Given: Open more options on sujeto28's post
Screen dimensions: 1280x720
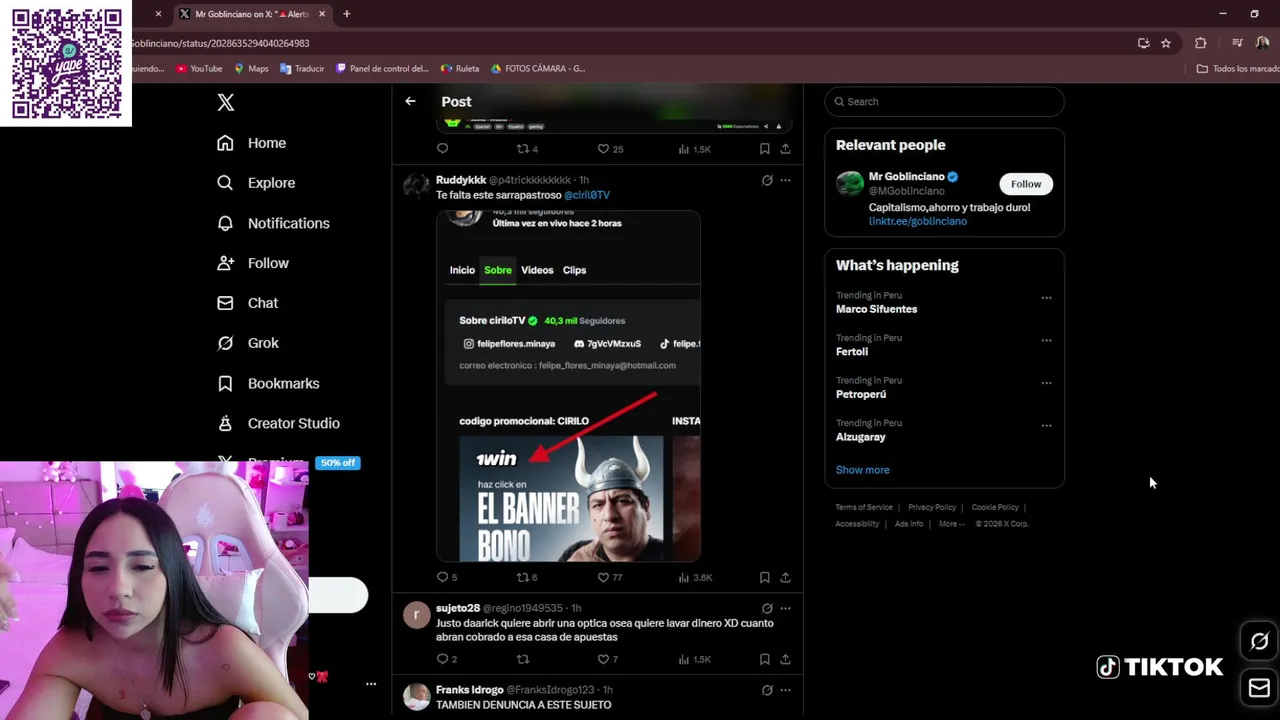Looking at the screenshot, I should pyautogui.click(x=785, y=608).
